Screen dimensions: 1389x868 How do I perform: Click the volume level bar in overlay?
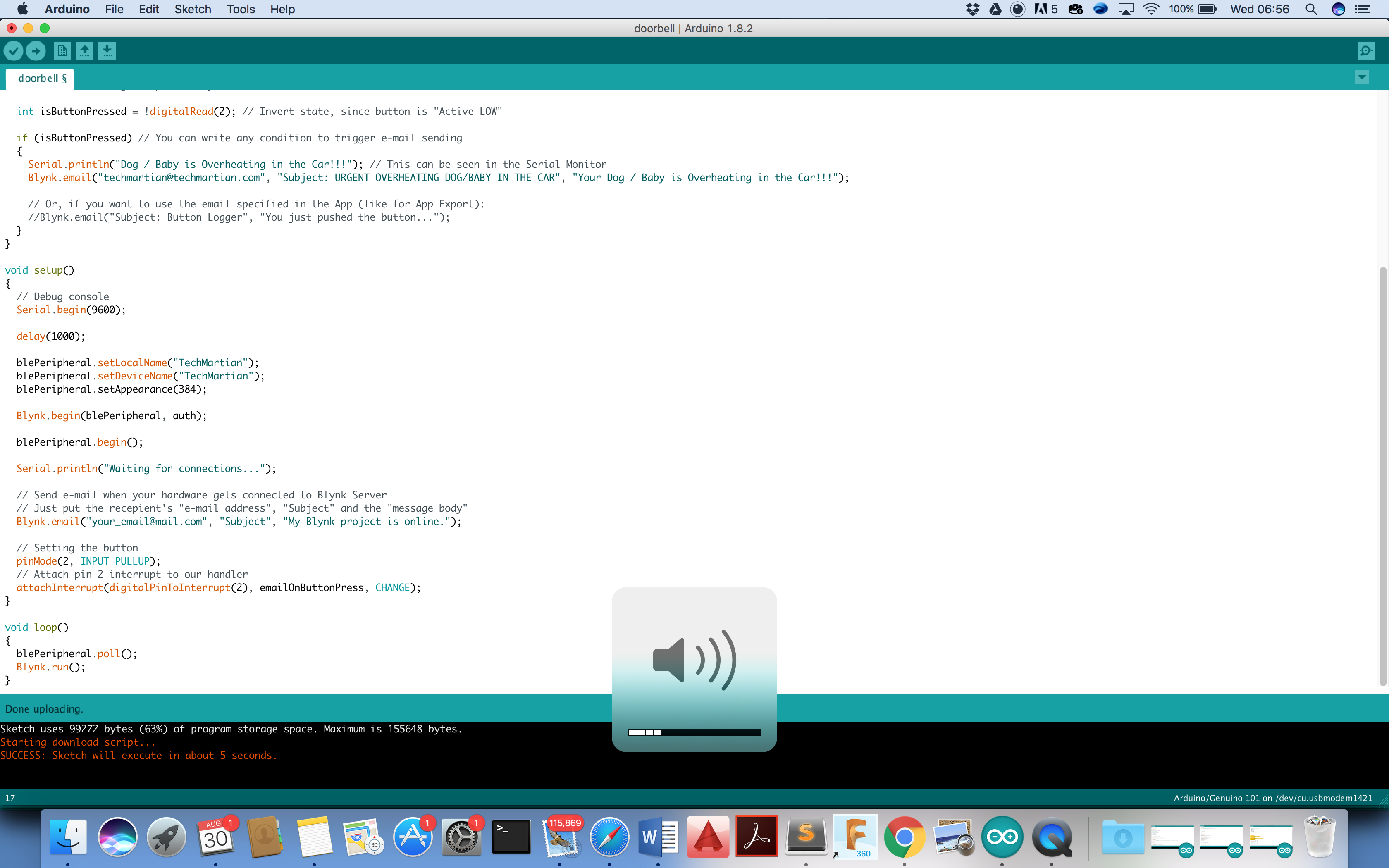tap(694, 732)
